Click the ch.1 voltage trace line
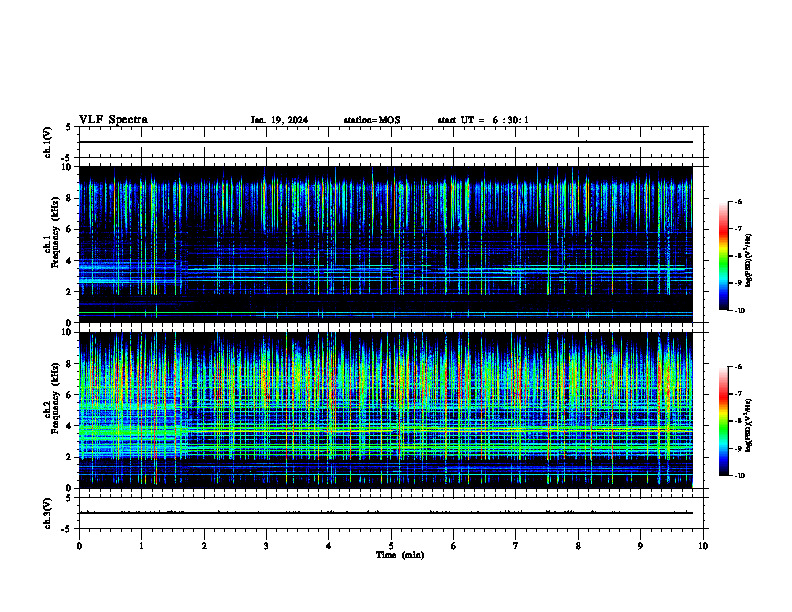 (385, 142)
